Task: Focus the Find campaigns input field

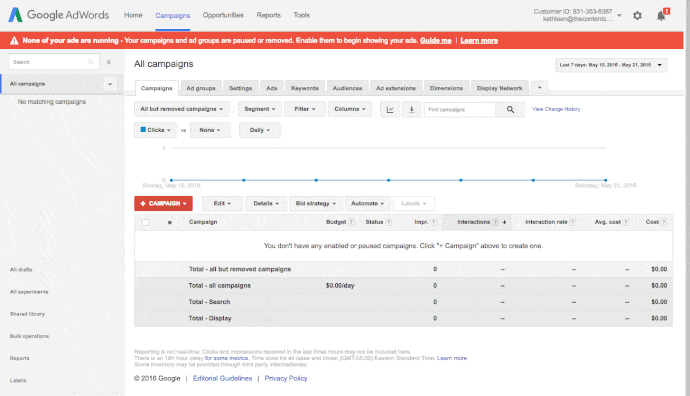Action: [x=459, y=110]
